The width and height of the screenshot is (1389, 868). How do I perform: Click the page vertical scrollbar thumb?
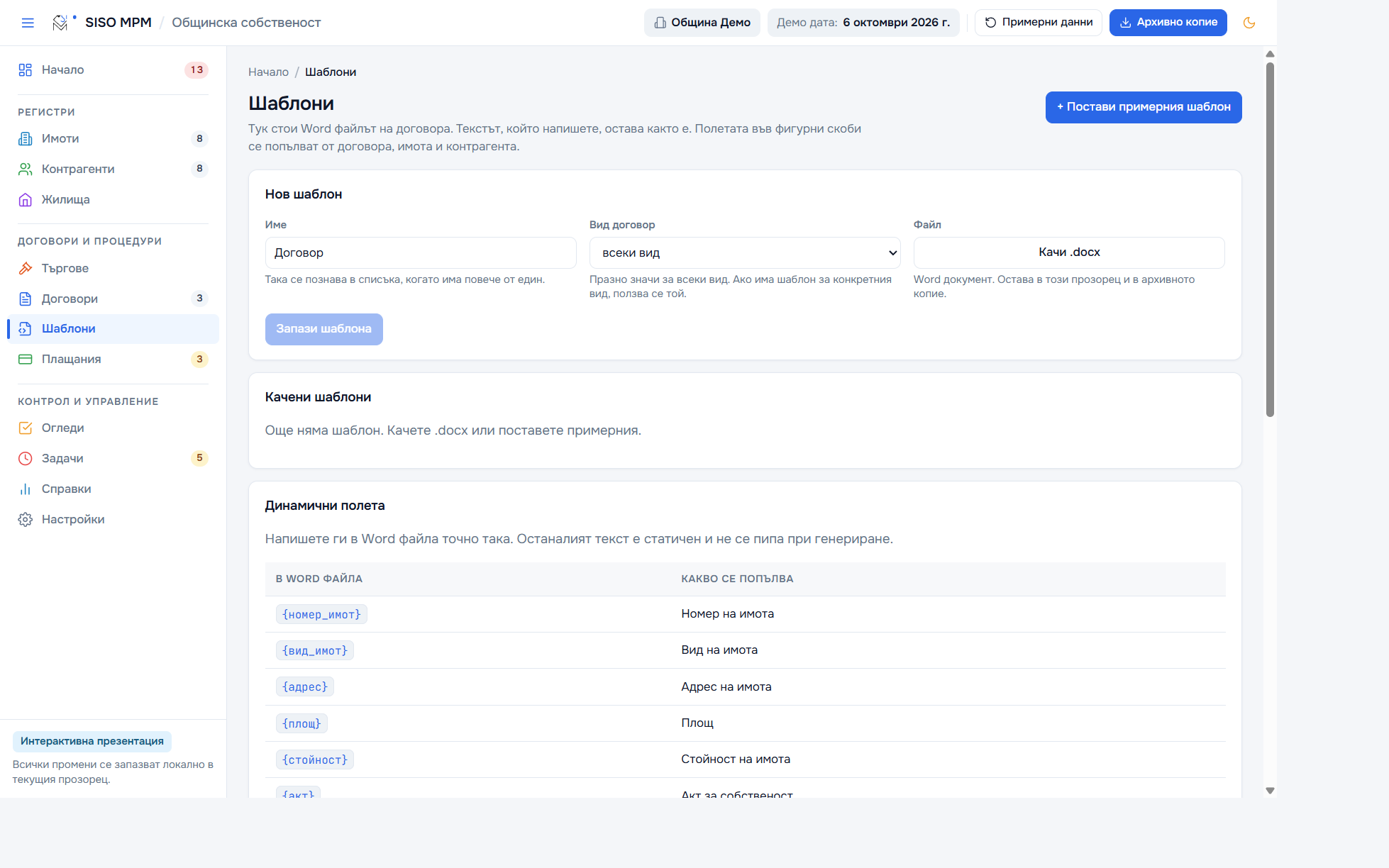1270,239
